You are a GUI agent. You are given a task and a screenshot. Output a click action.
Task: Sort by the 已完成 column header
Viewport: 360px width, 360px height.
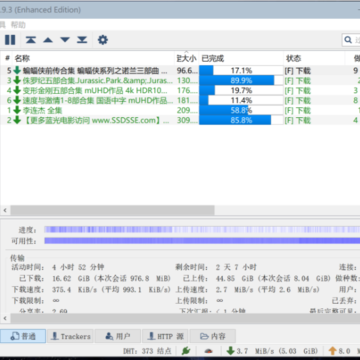click(241, 59)
